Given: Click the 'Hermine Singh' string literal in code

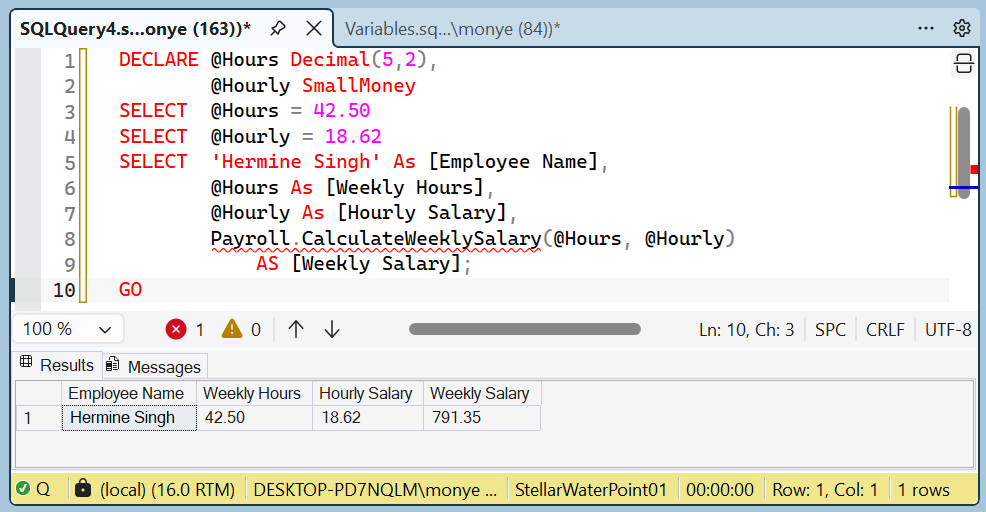Looking at the screenshot, I should pyautogui.click(x=296, y=162).
